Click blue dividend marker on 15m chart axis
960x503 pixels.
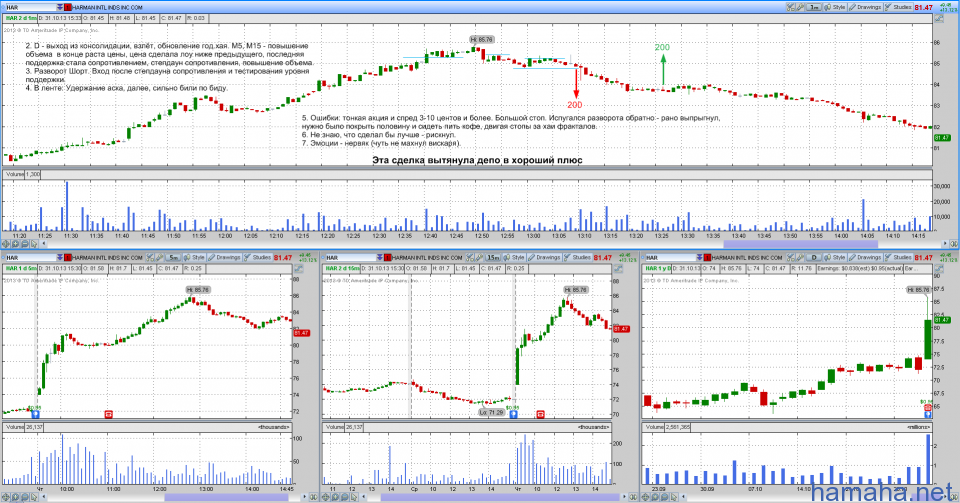coord(513,414)
